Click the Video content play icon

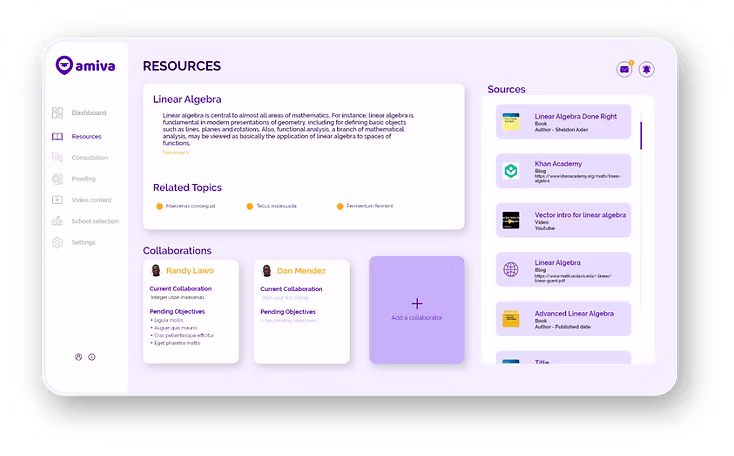pyautogui.click(x=57, y=200)
